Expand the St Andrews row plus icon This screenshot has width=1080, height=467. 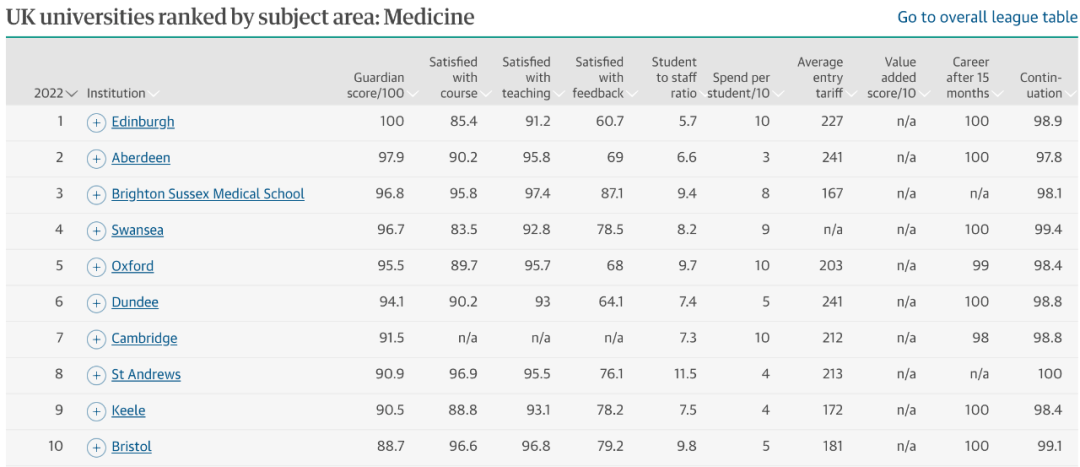[x=96, y=375]
